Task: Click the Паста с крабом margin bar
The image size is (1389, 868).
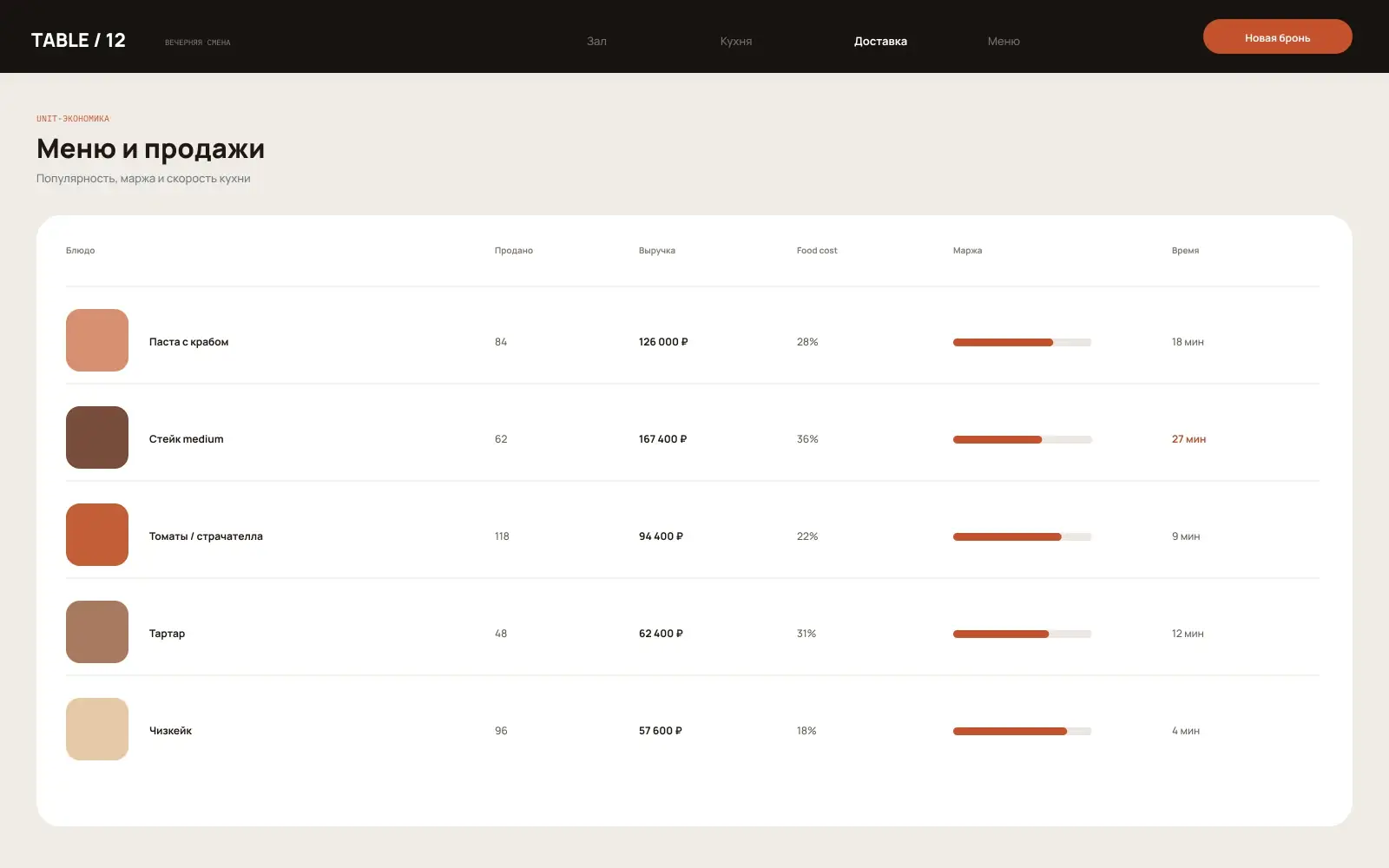Action: tap(1022, 342)
